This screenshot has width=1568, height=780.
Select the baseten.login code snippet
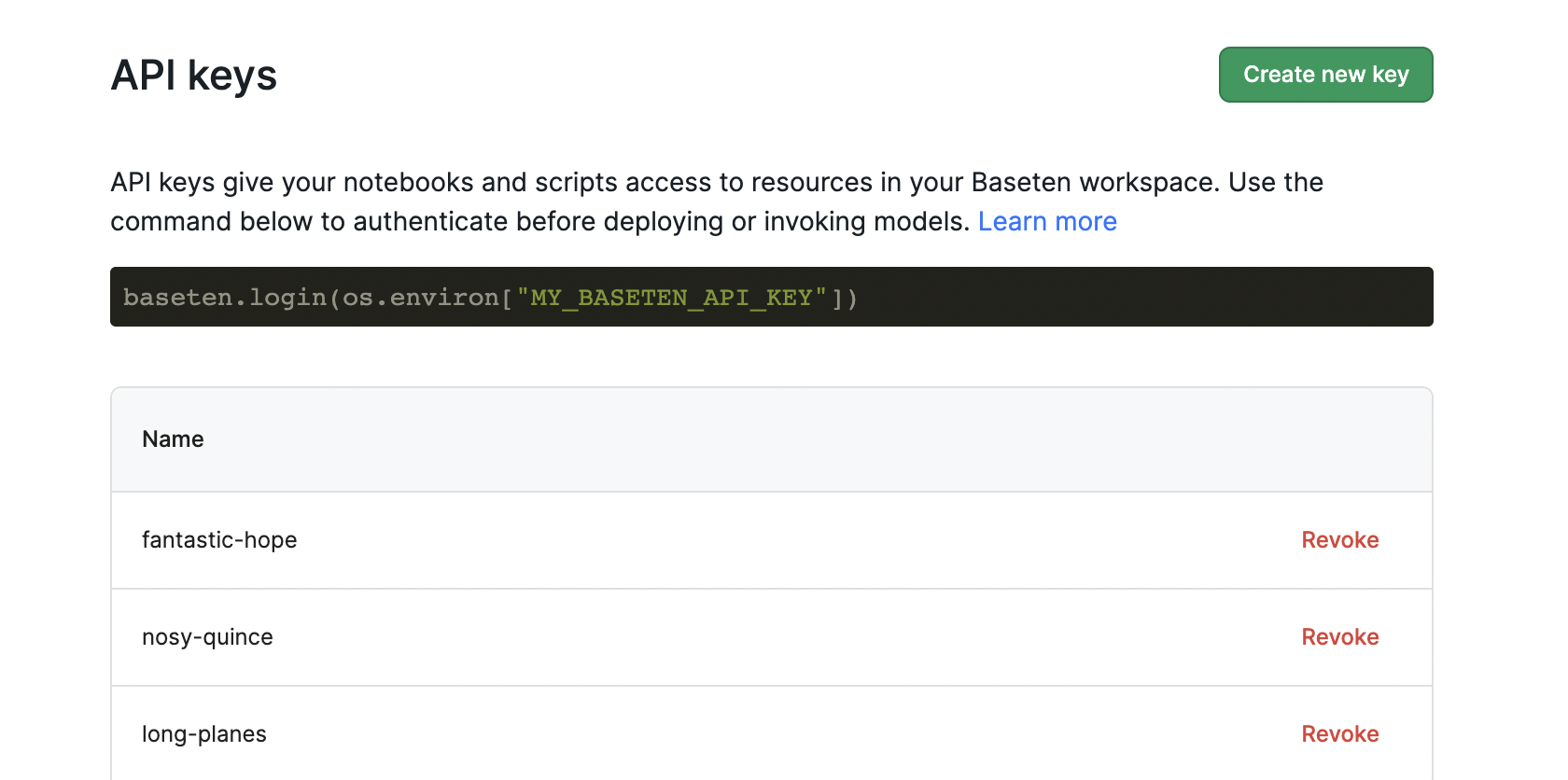[771, 297]
